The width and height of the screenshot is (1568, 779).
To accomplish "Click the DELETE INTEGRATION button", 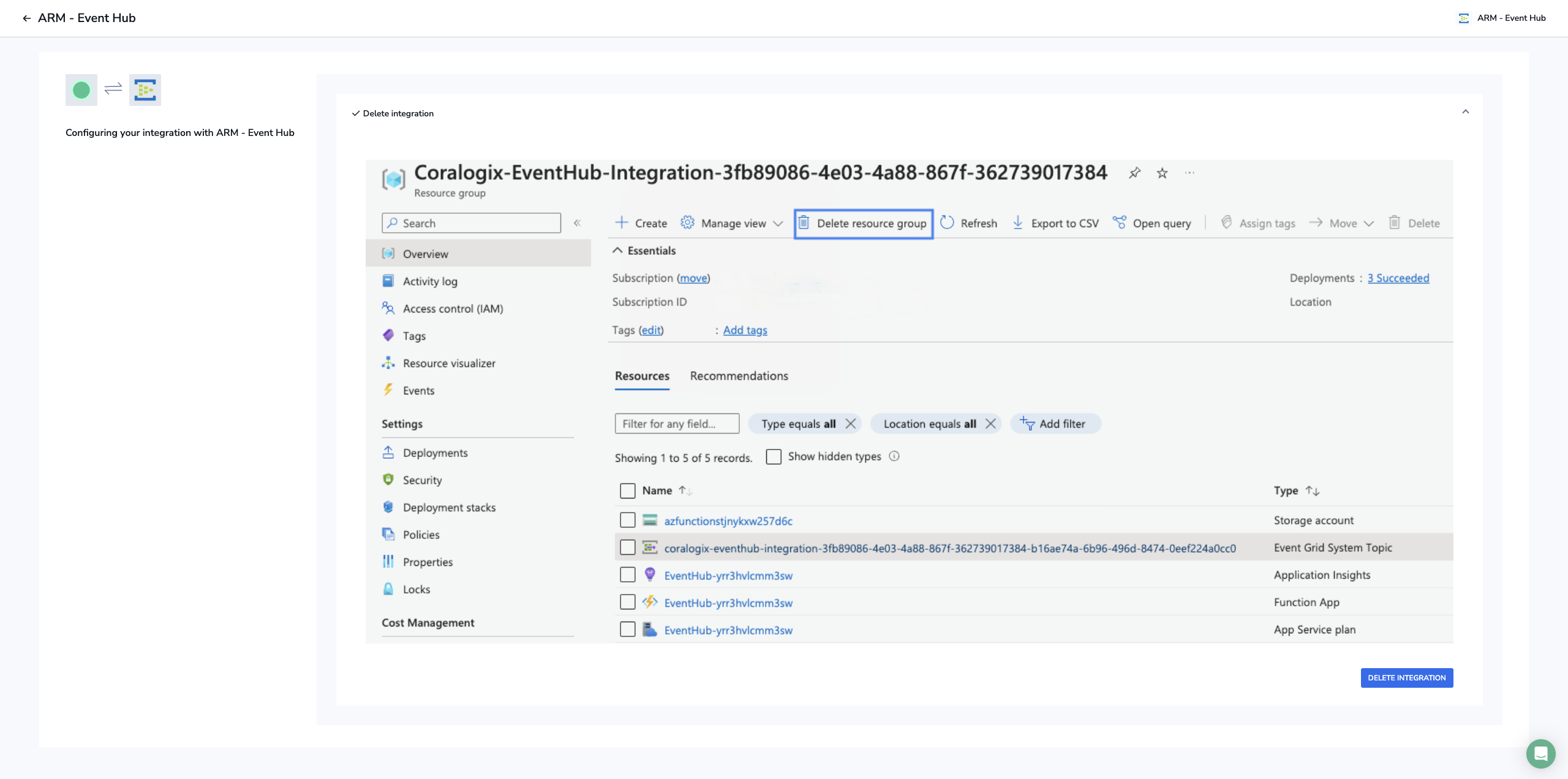I will 1407,677.
